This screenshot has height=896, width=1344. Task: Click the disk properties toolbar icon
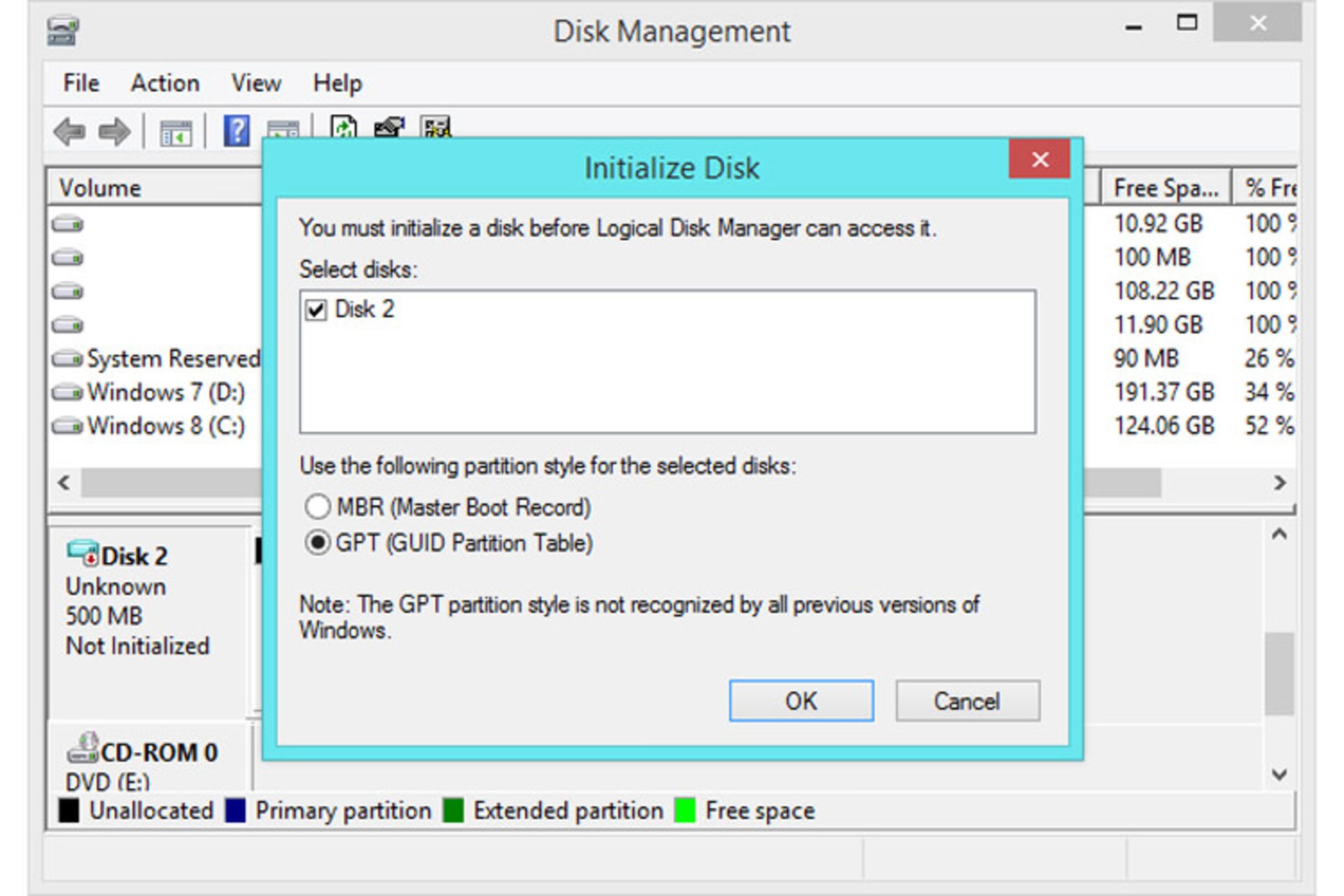click(390, 128)
